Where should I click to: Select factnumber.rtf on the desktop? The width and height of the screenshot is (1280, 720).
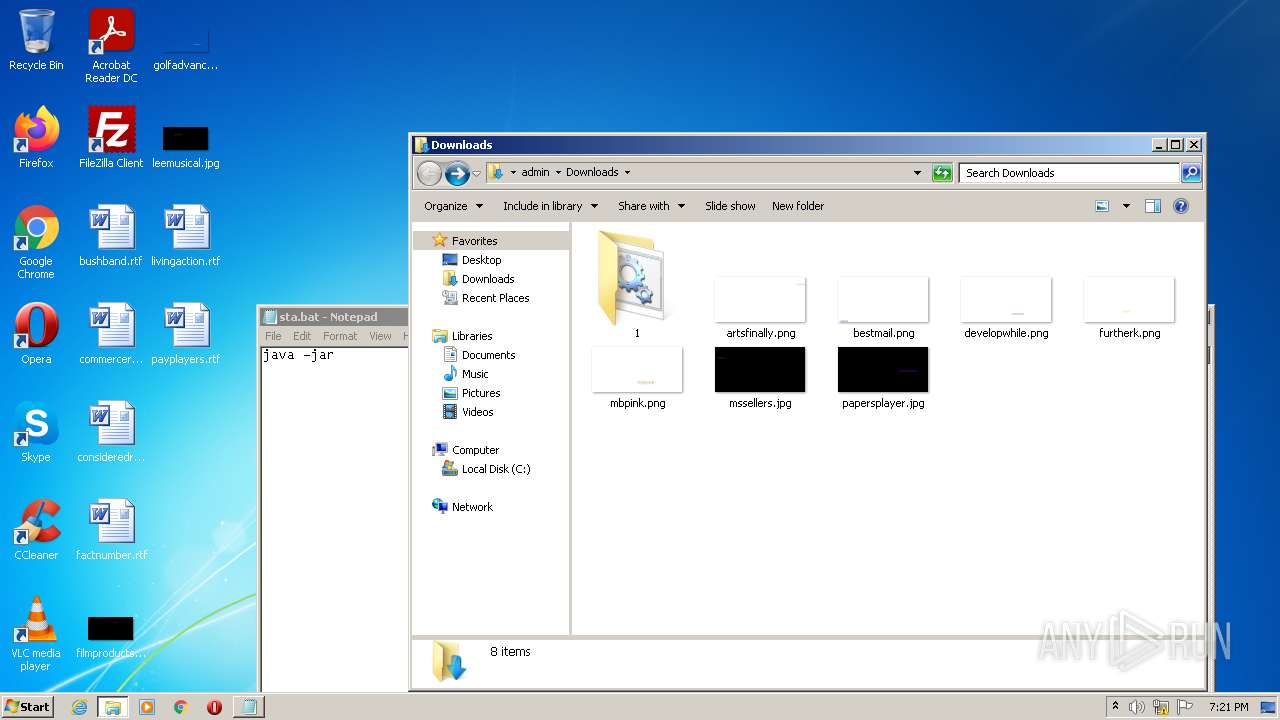click(x=111, y=530)
